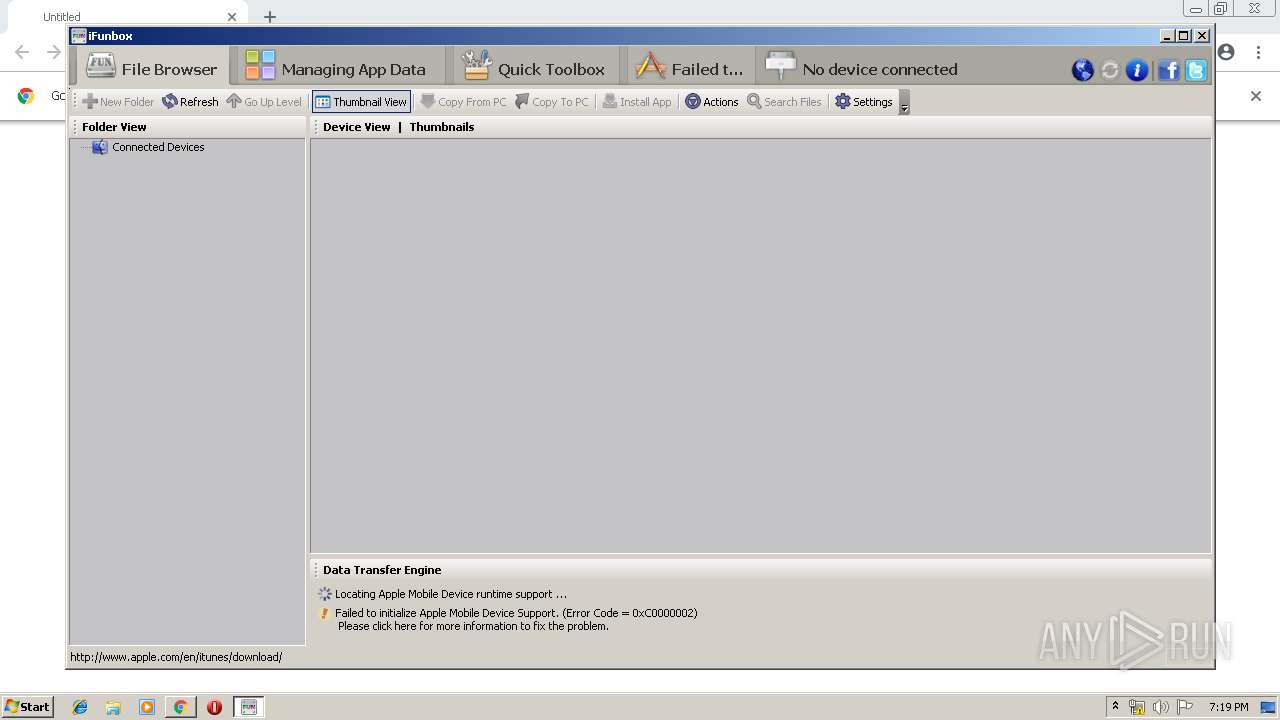Click the network tray icon

tap(1137, 707)
